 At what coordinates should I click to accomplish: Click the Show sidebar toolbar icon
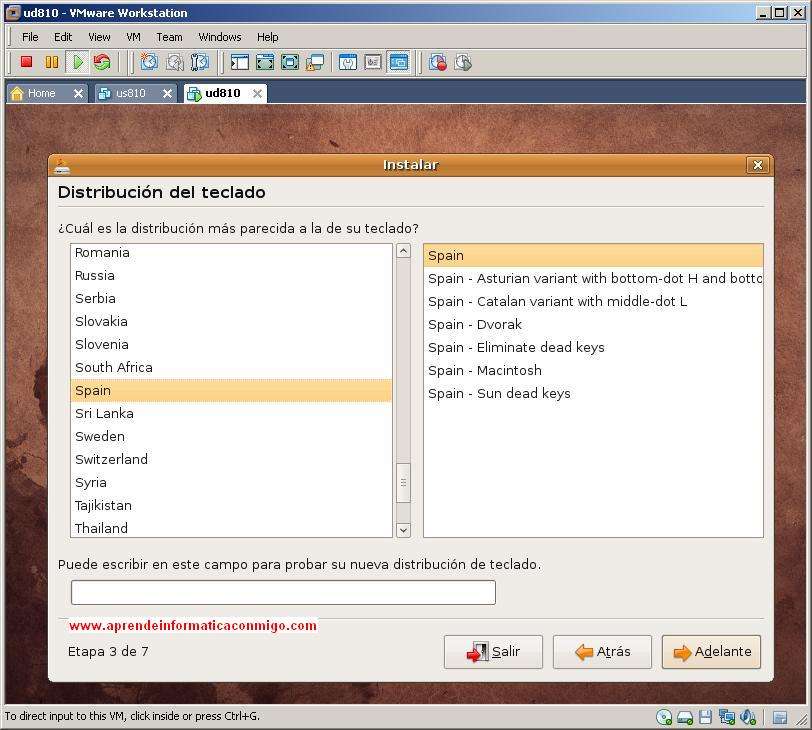[240, 63]
